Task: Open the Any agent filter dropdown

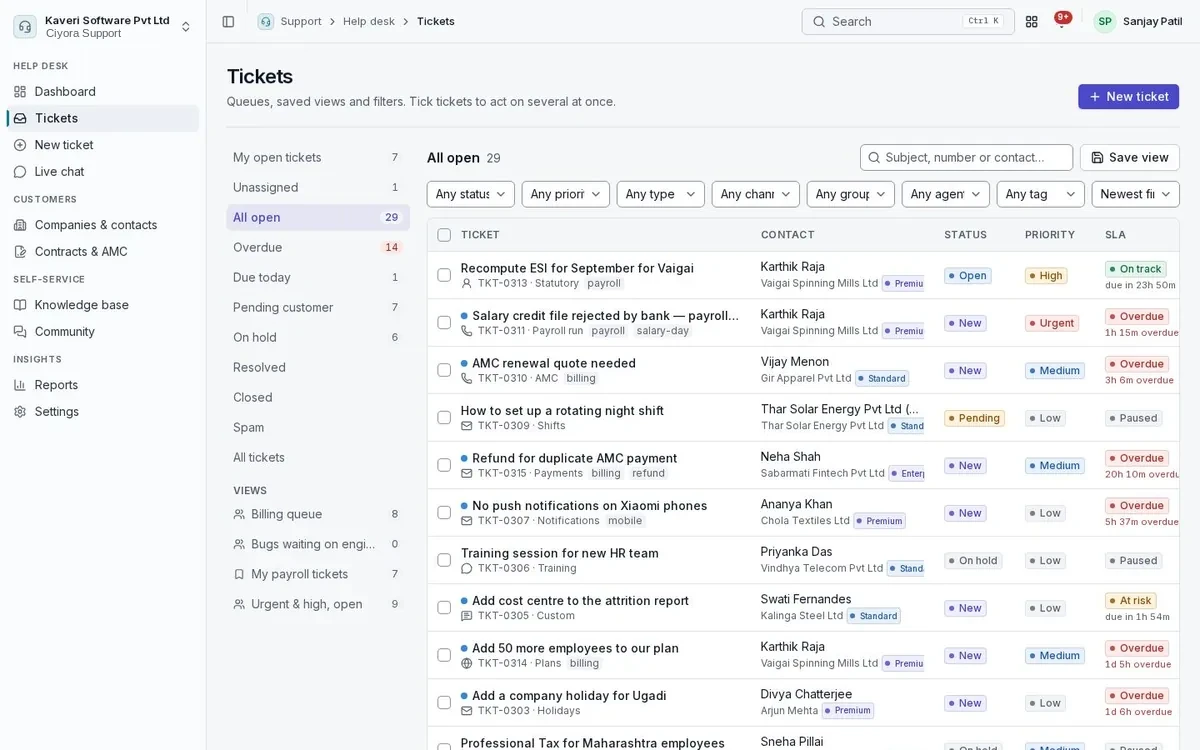Action: pyautogui.click(x=946, y=194)
